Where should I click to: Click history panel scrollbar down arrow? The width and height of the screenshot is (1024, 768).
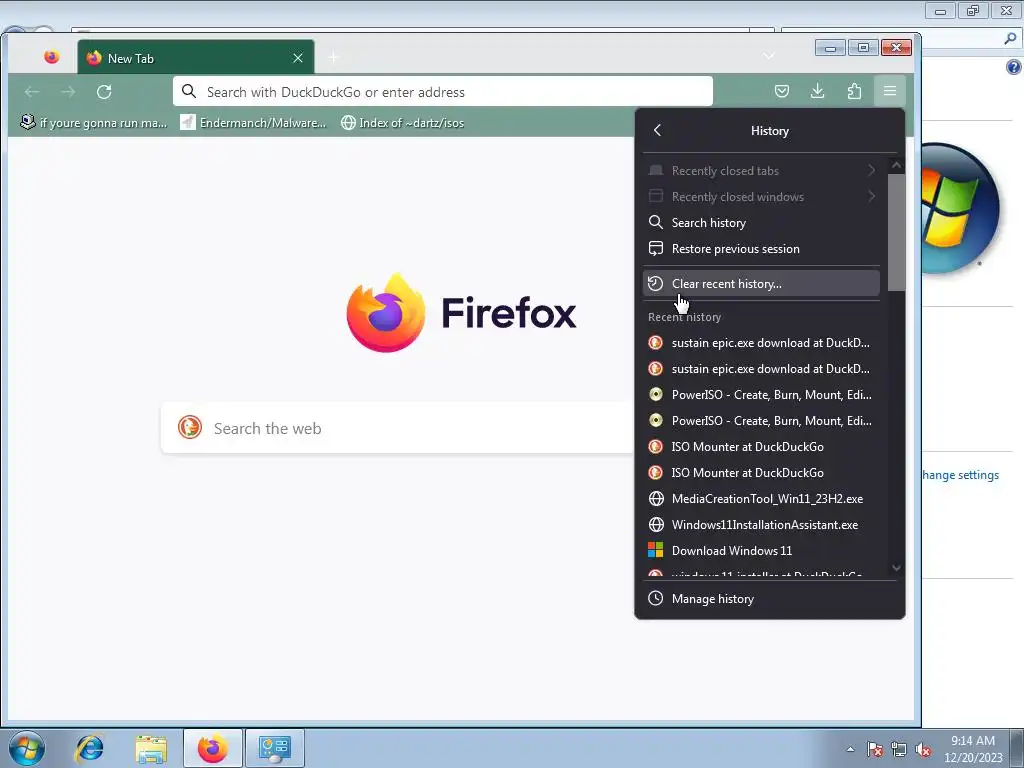pos(896,568)
